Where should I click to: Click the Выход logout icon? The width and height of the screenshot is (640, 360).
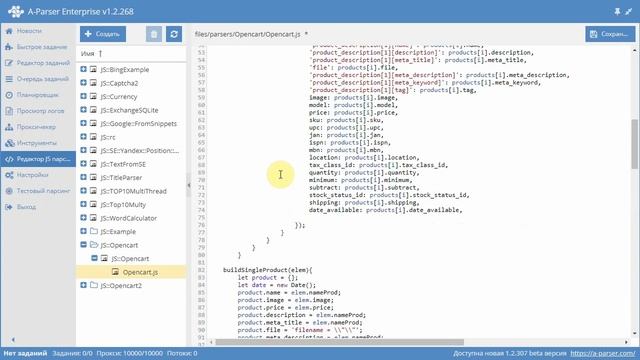pos(9,207)
